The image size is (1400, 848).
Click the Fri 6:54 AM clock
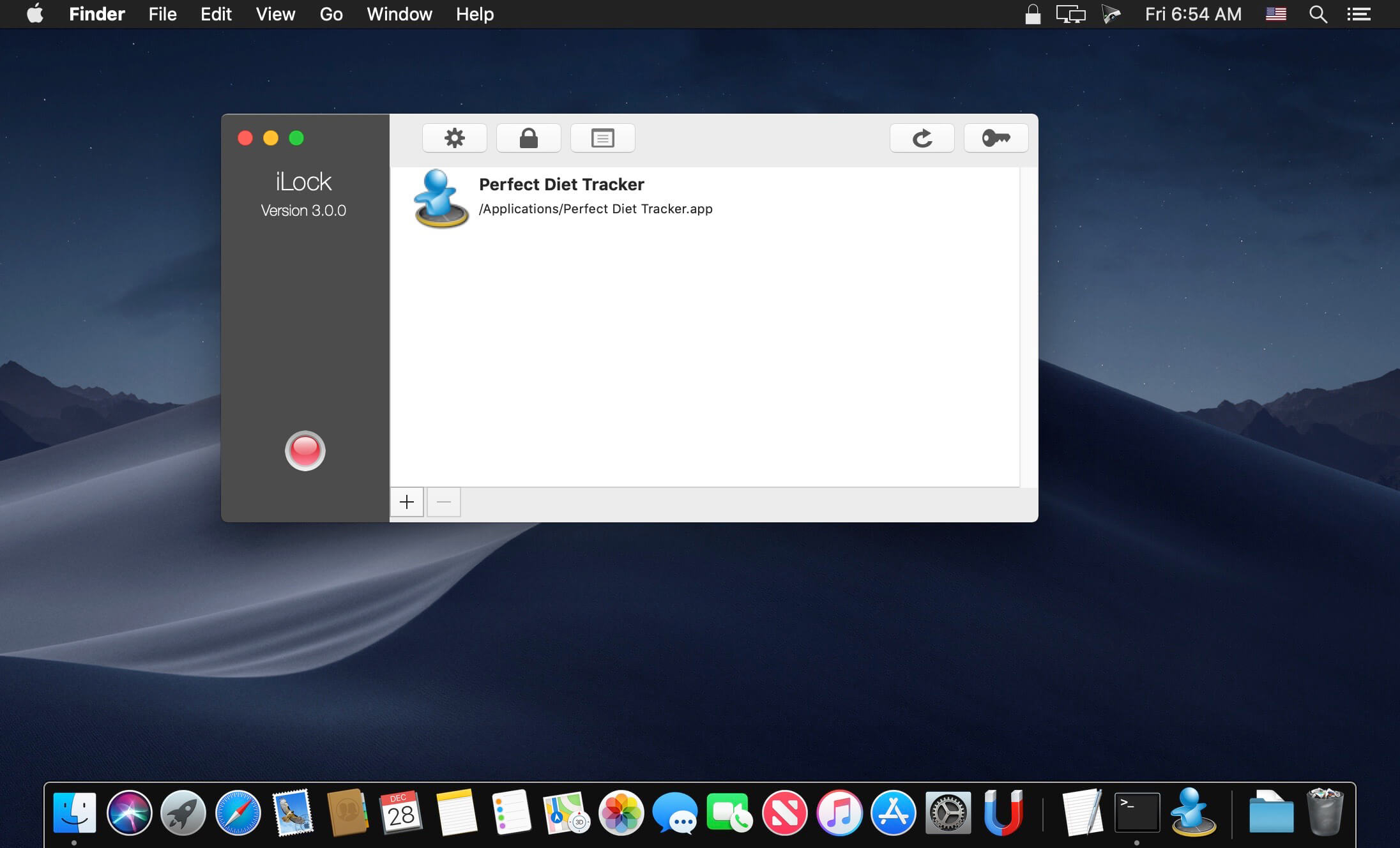point(1193,14)
